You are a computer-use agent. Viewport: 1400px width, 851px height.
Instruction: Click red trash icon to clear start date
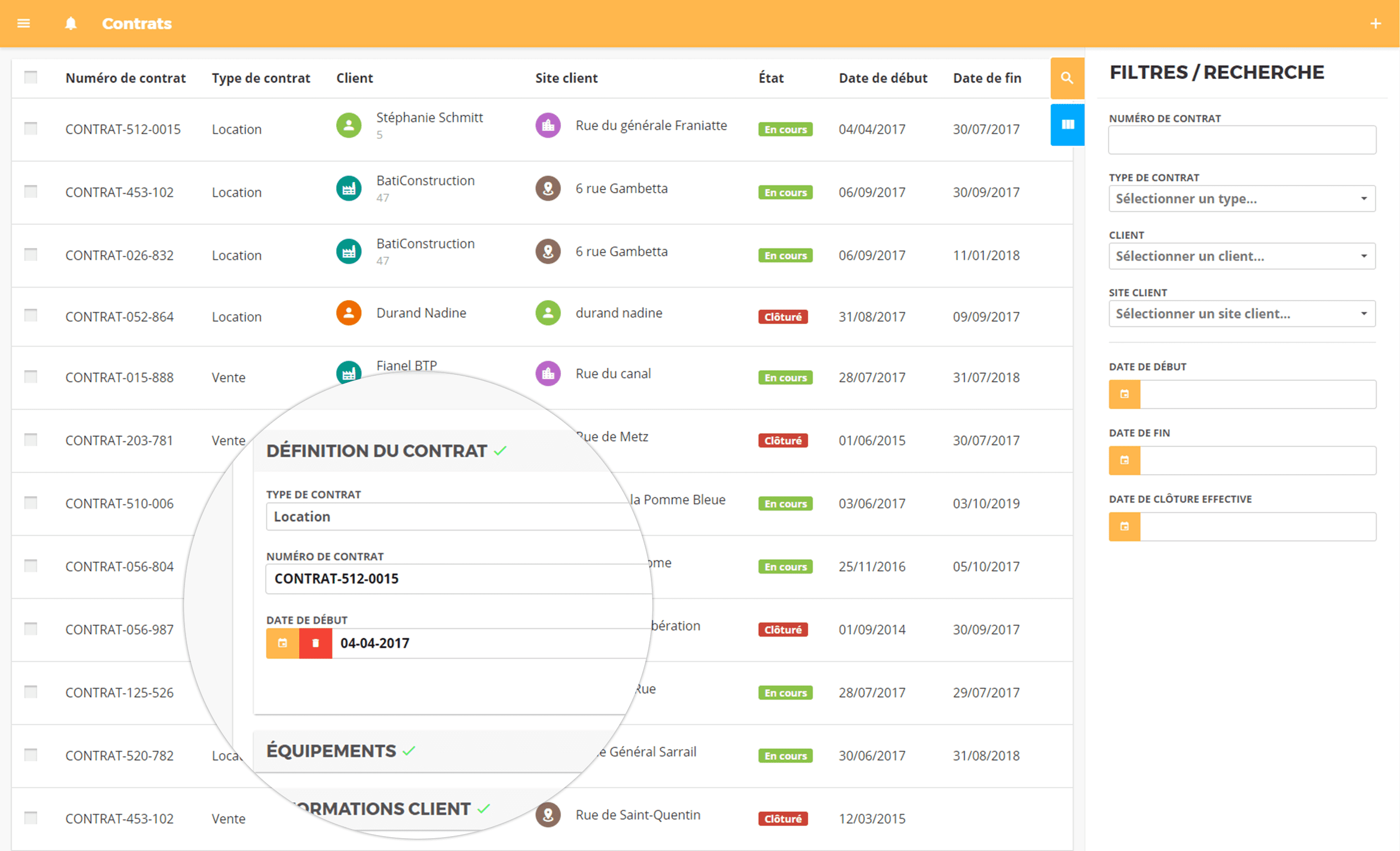point(315,643)
